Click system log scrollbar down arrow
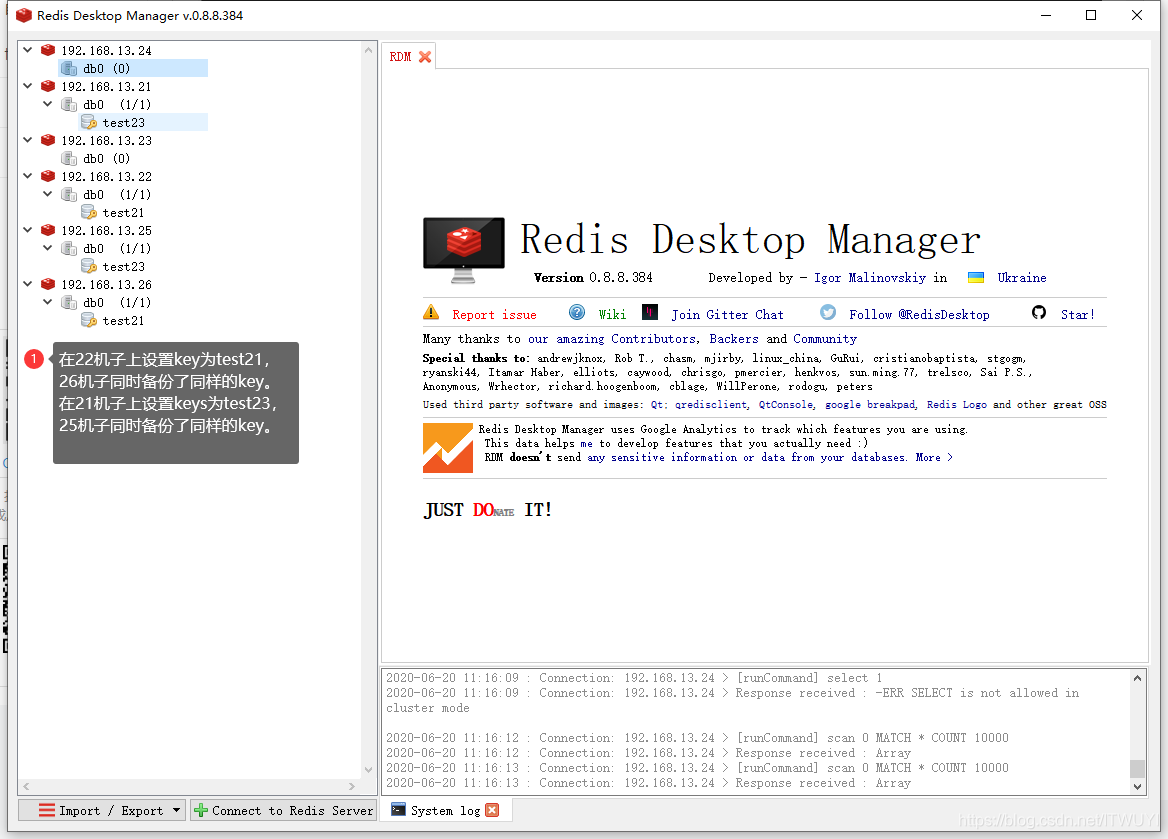Image resolution: width=1168 pixels, height=839 pixels. tap(1137, 786)
